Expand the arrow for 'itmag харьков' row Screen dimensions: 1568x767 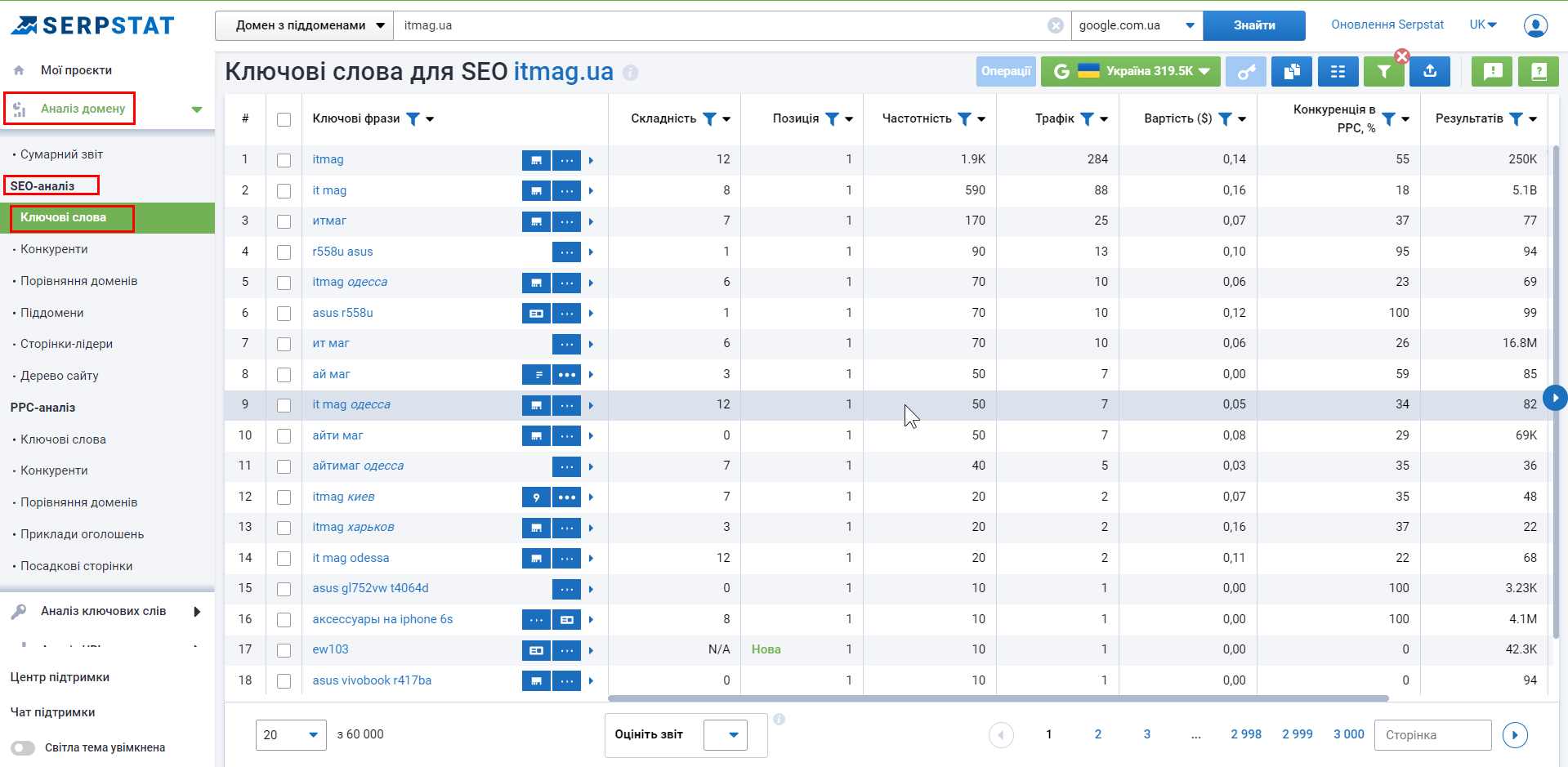coord(591,528)
